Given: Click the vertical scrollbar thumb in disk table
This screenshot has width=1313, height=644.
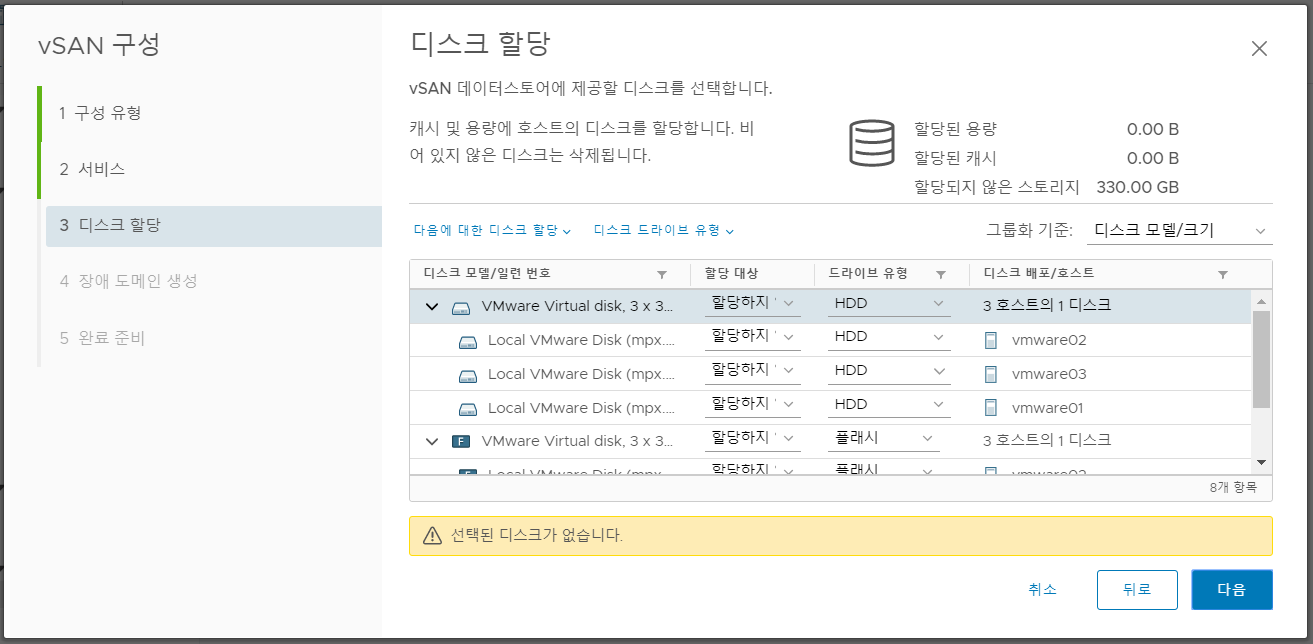Looking at the screenshot, I should (1261, 358).
